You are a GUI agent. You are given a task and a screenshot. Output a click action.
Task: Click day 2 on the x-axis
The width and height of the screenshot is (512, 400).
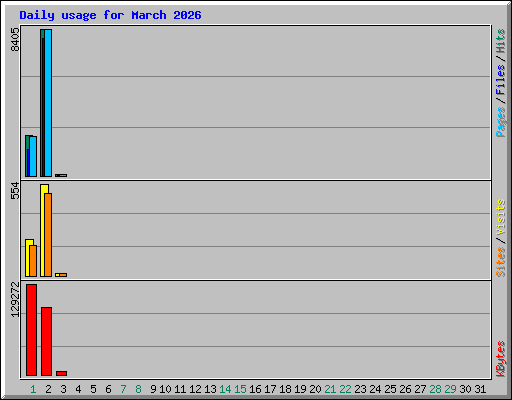pyautogui.click(x=48, y=389)
